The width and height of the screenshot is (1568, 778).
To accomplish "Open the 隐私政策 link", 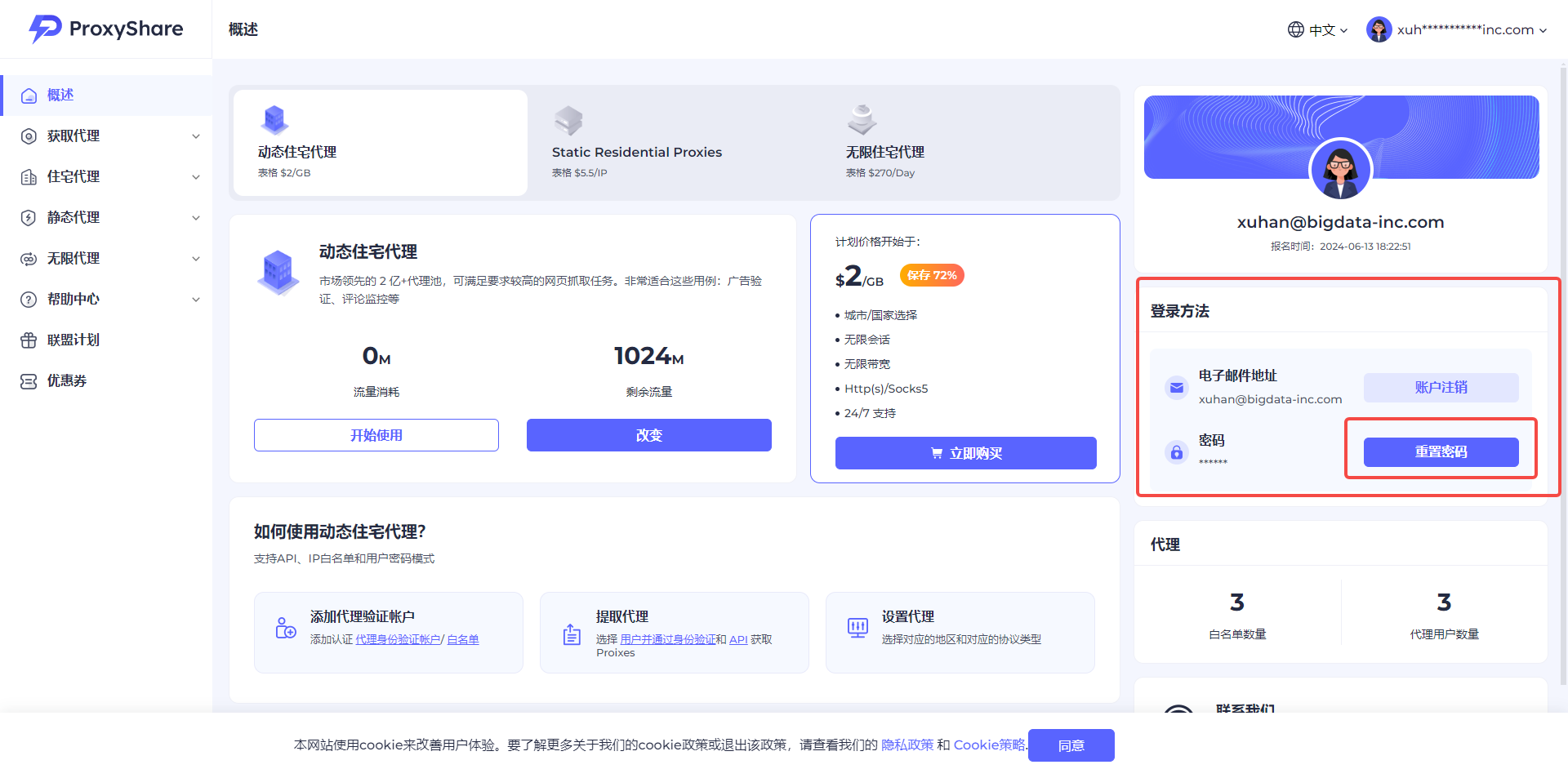I will coord(907,745).
